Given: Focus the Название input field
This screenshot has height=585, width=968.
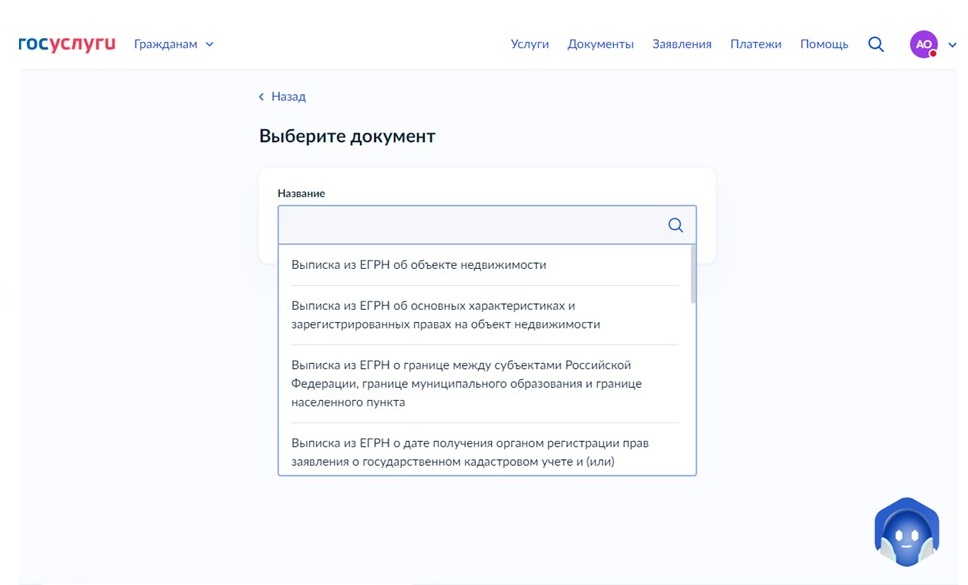Looking at the screenshot, I should pyautogui.click(x=487, y=225).
